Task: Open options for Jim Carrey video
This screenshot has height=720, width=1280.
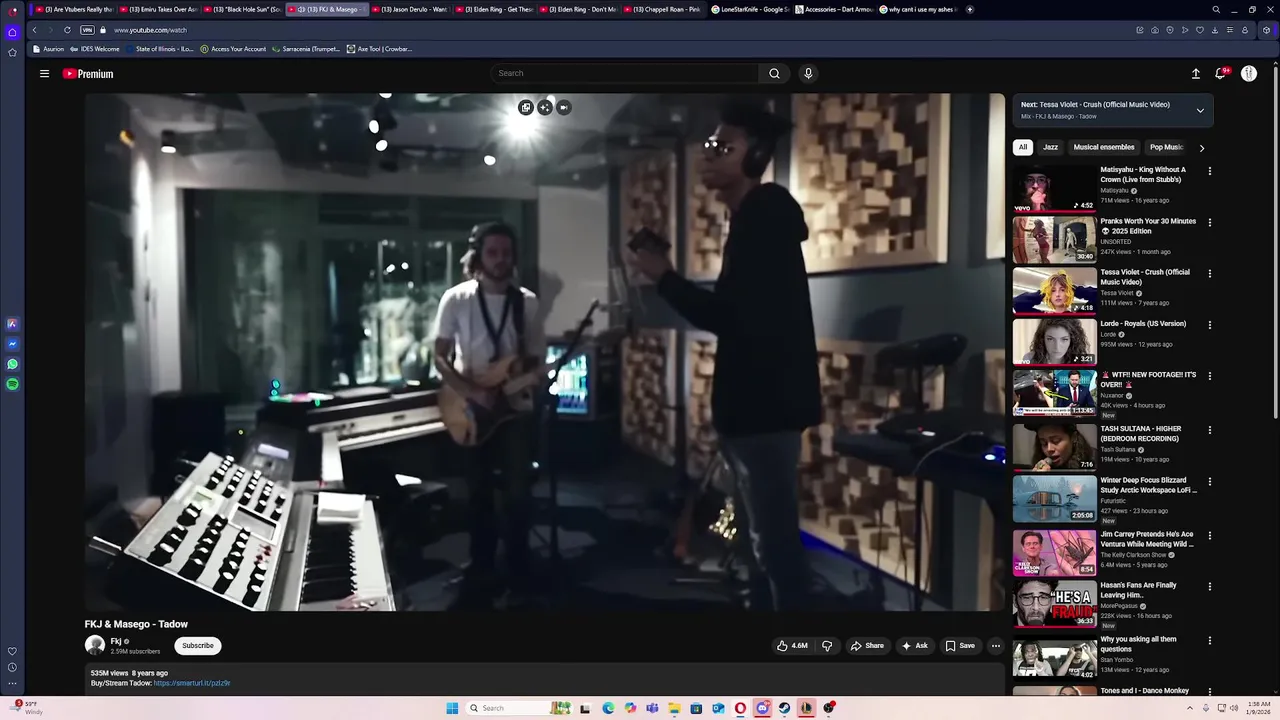Action: [1209, 535]
